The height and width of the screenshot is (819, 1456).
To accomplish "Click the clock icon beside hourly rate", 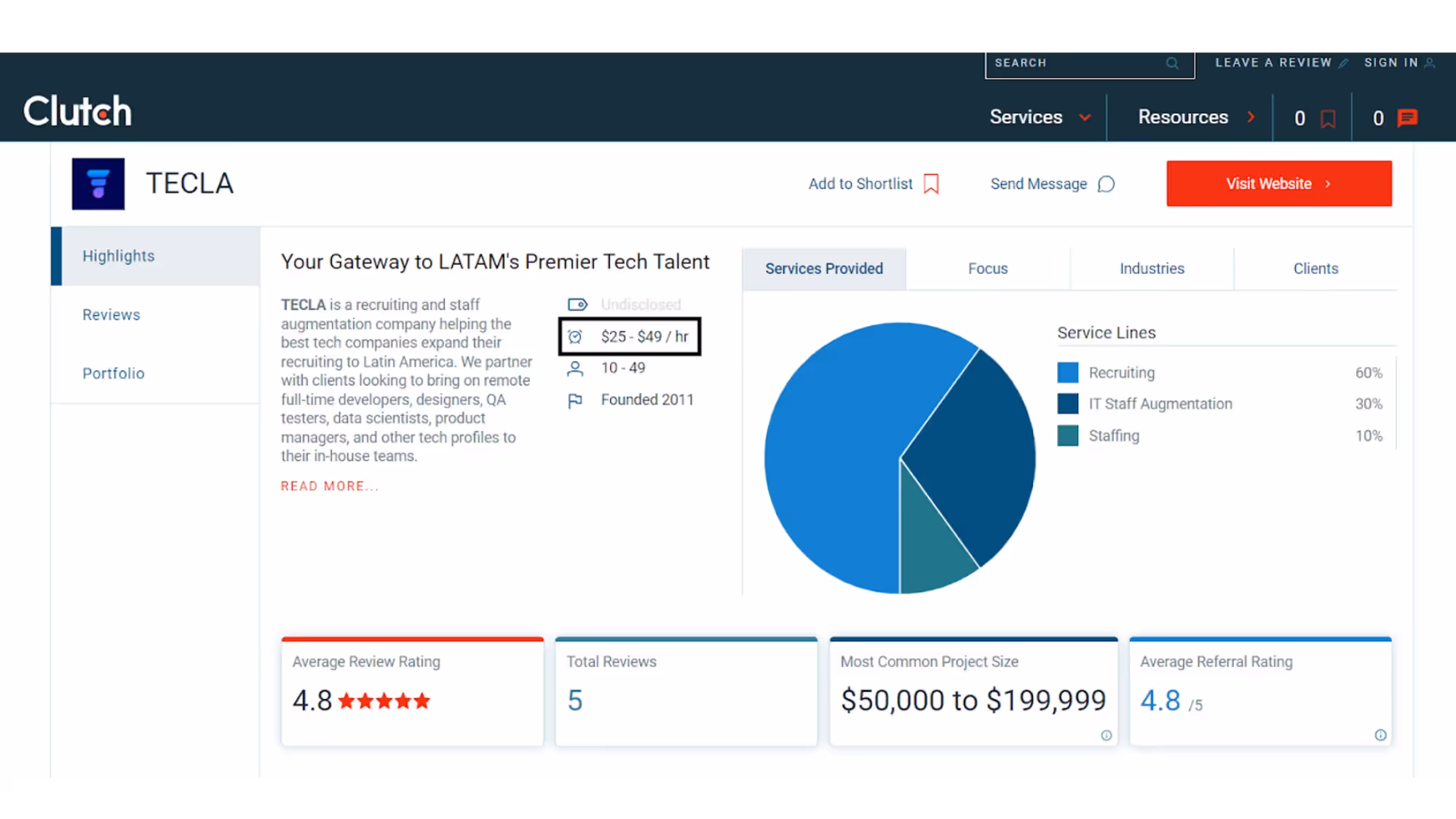I will tap(575, 336).
